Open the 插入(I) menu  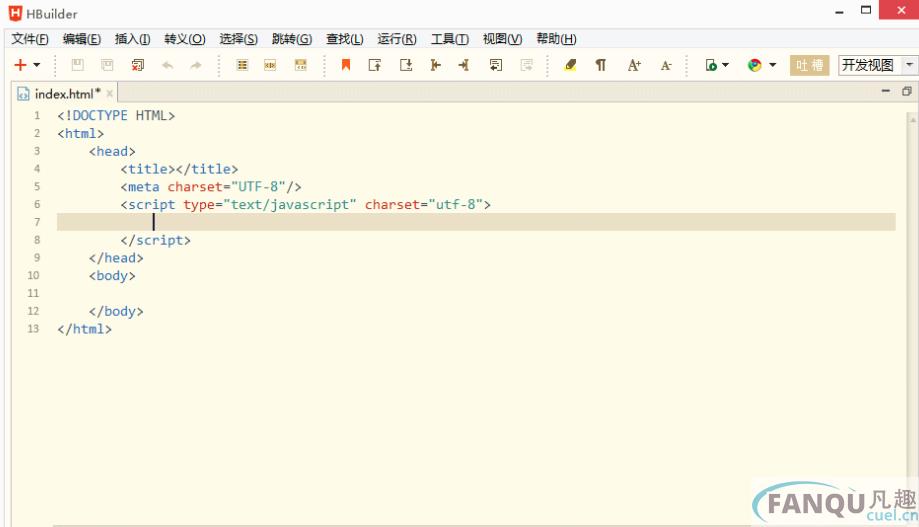[x=132, y=39]
